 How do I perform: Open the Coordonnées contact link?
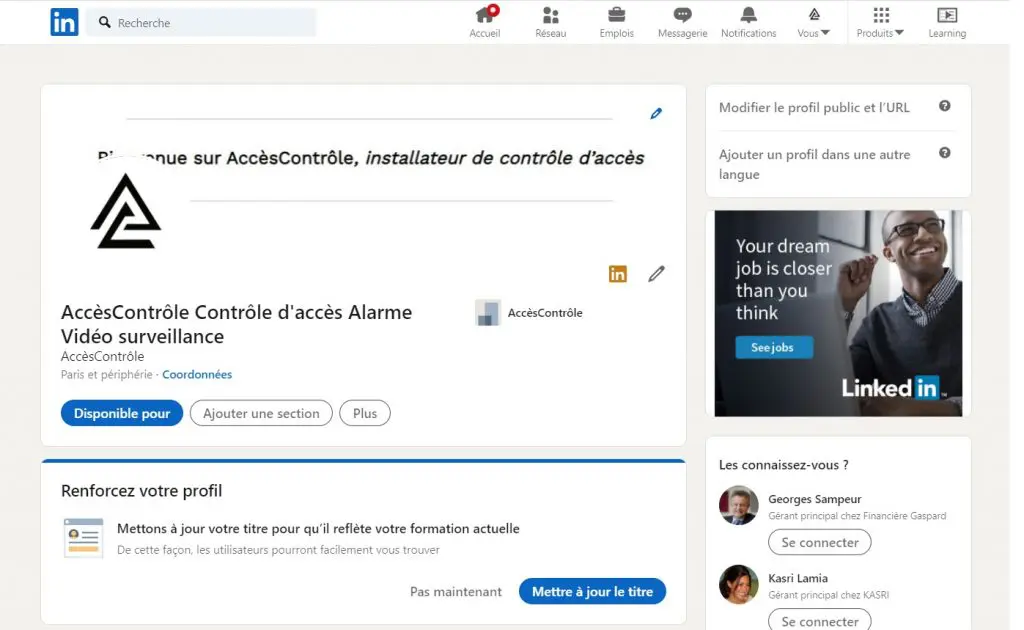pos(197,375)
